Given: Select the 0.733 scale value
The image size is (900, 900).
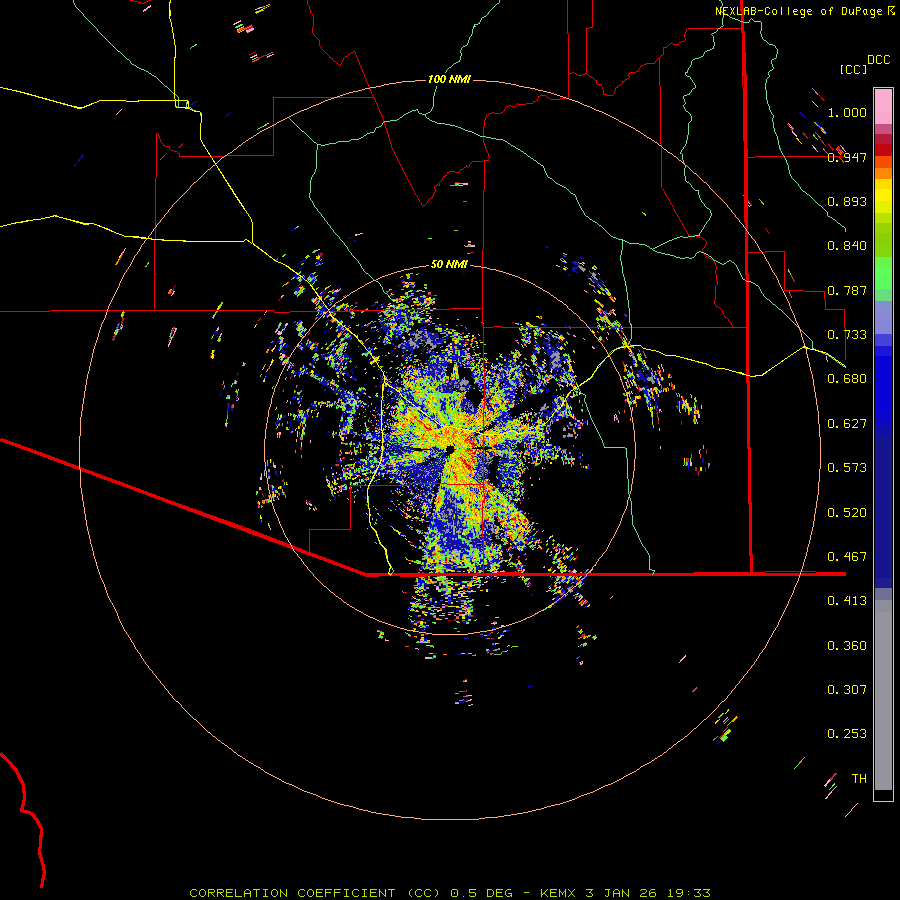Looking at the screenshot, I should click(847, 335).
